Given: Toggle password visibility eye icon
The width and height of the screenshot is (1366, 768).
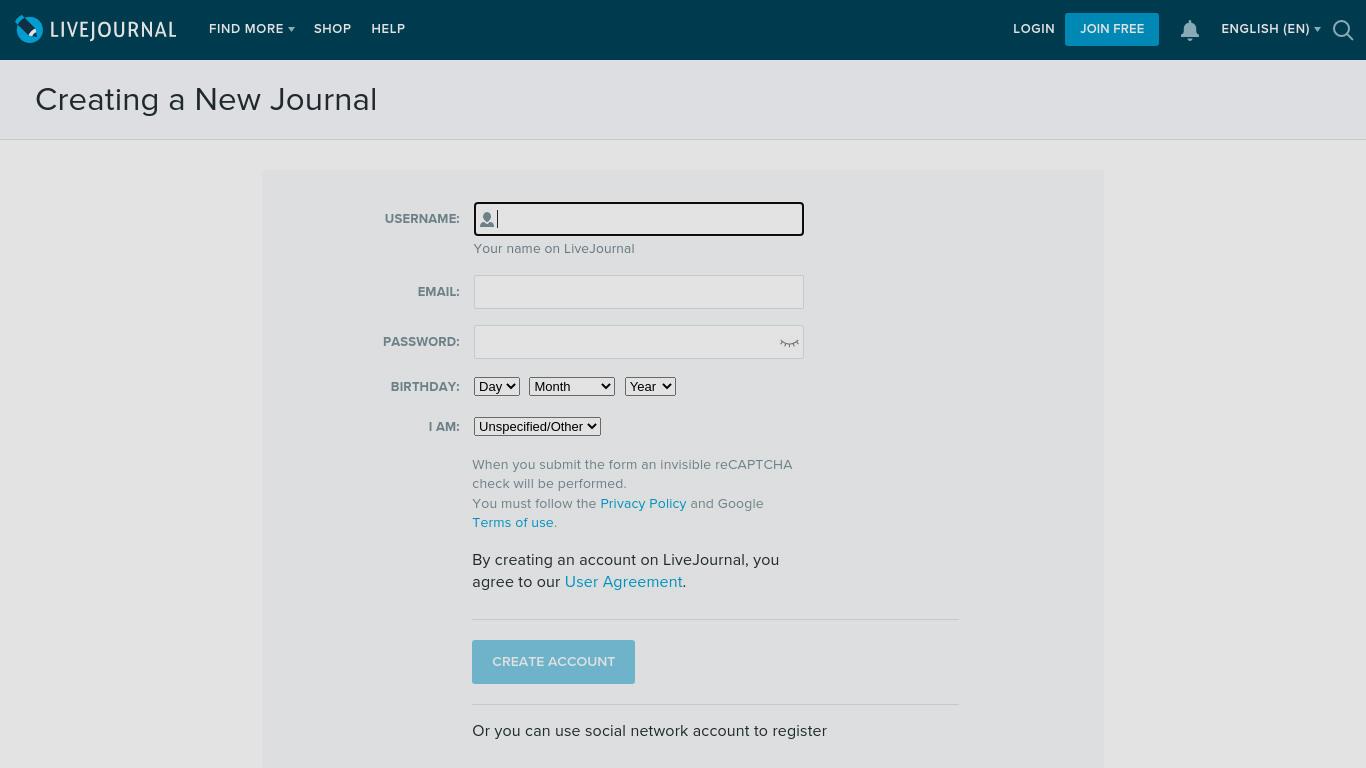Looking at the screenshot, I should [789, 343].
